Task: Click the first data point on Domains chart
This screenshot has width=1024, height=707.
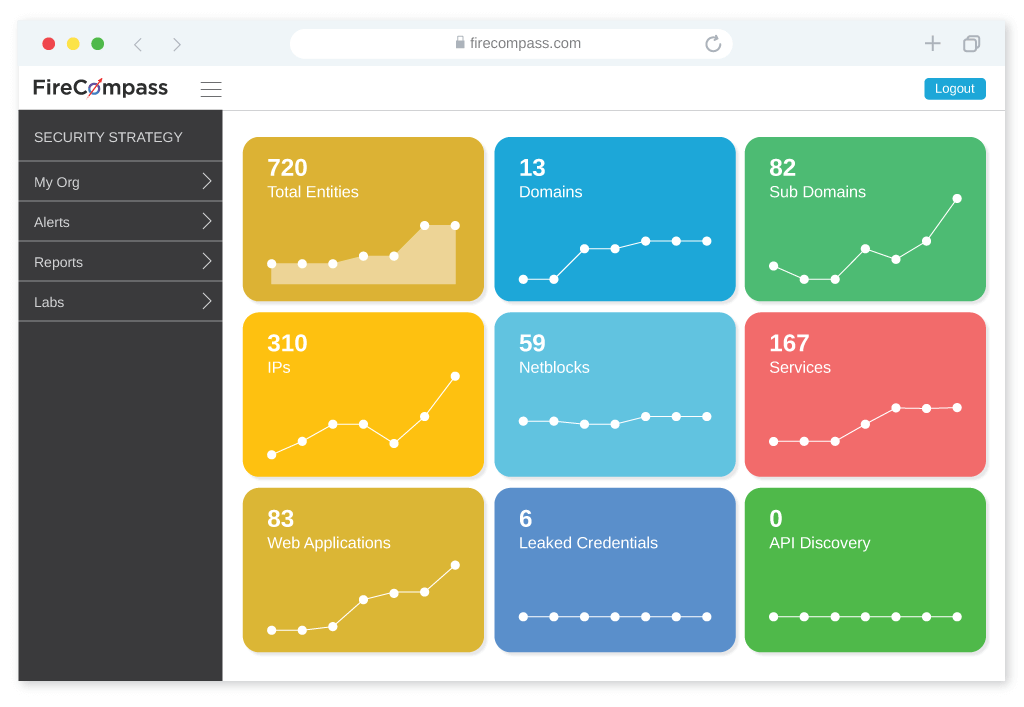Action: [523, 279]
